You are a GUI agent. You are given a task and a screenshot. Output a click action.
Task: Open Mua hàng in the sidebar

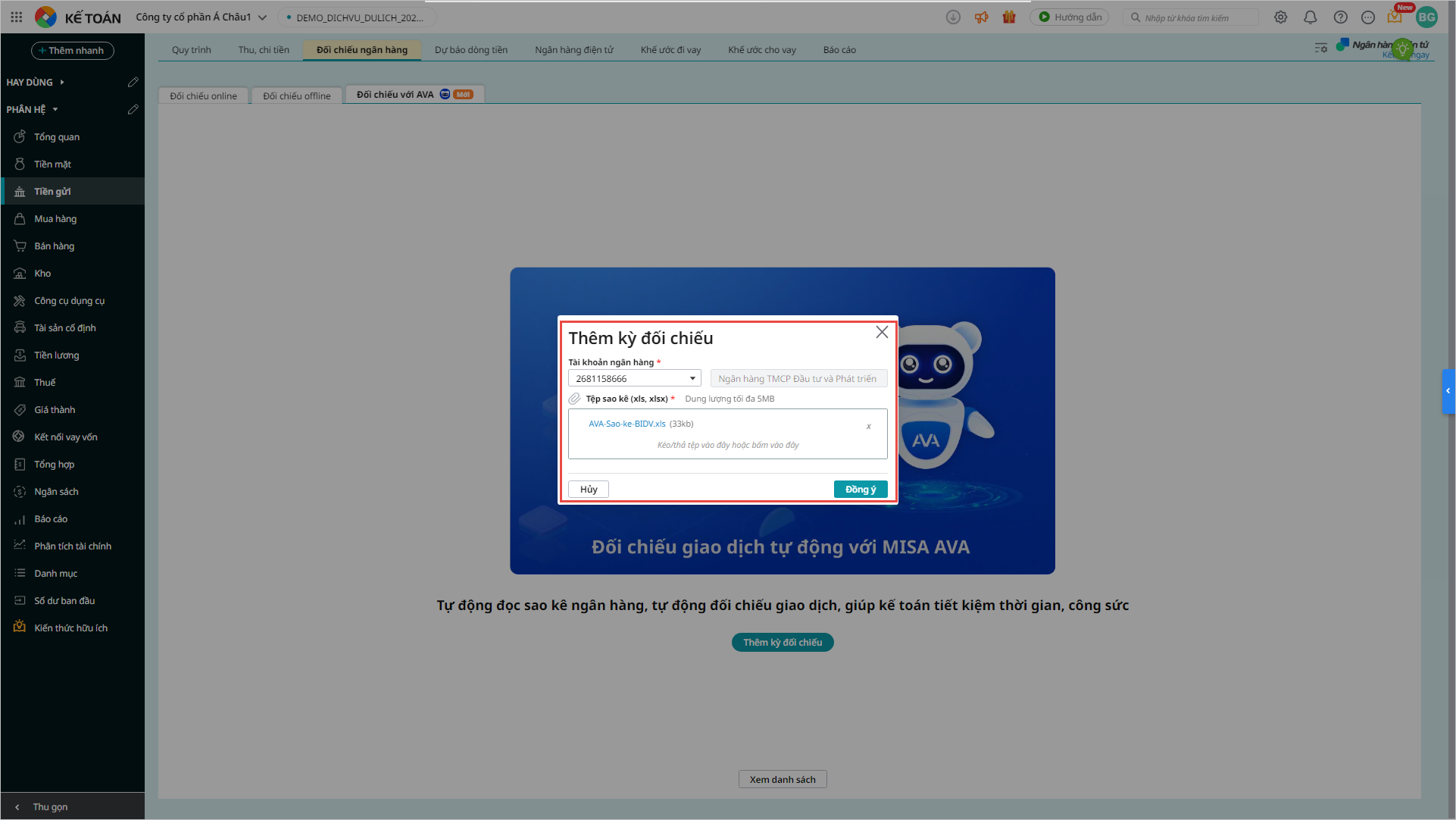(73, 218)
